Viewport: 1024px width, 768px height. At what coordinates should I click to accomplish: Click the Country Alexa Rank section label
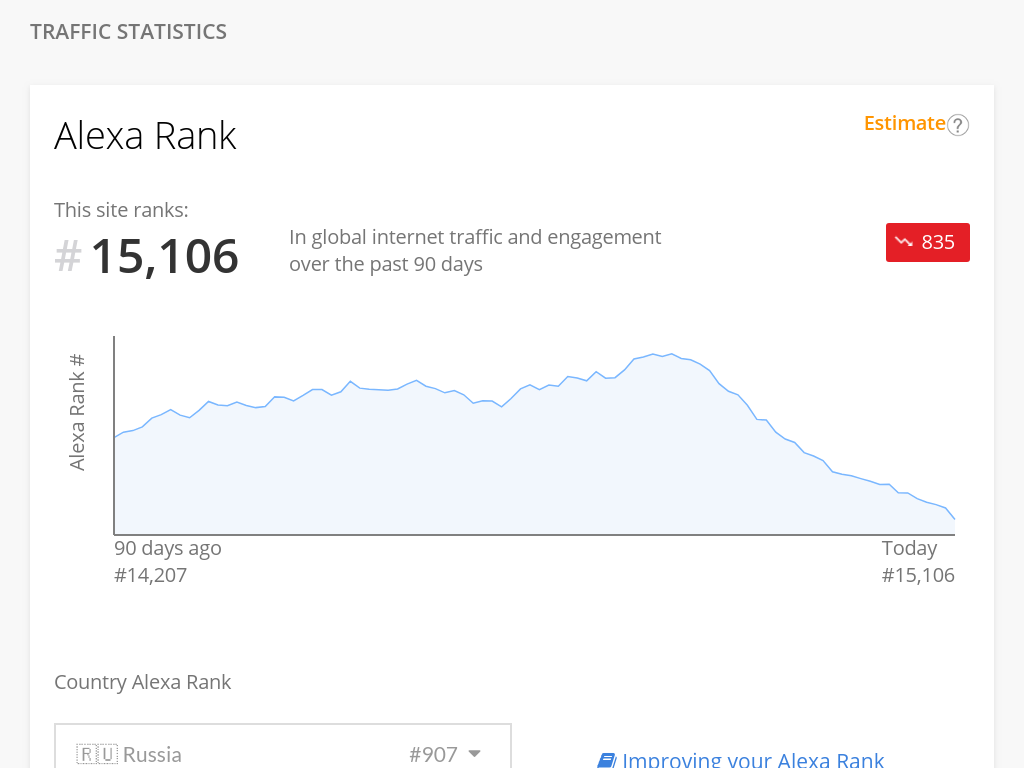click(142, 682)
